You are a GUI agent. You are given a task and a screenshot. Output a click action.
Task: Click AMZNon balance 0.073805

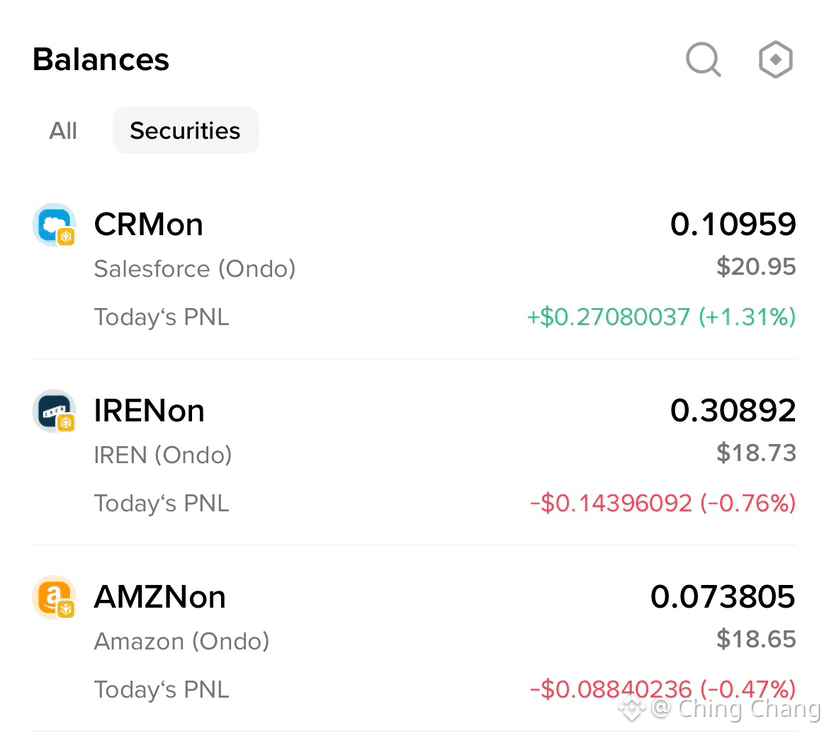point(723,597)
